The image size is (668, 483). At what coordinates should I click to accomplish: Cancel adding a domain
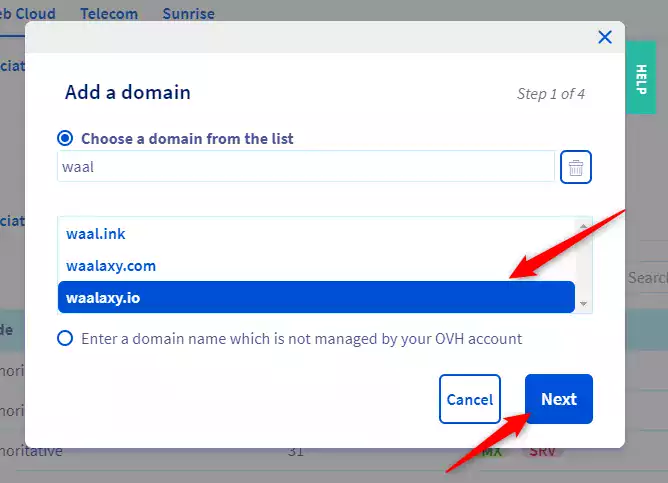[469, 399]
